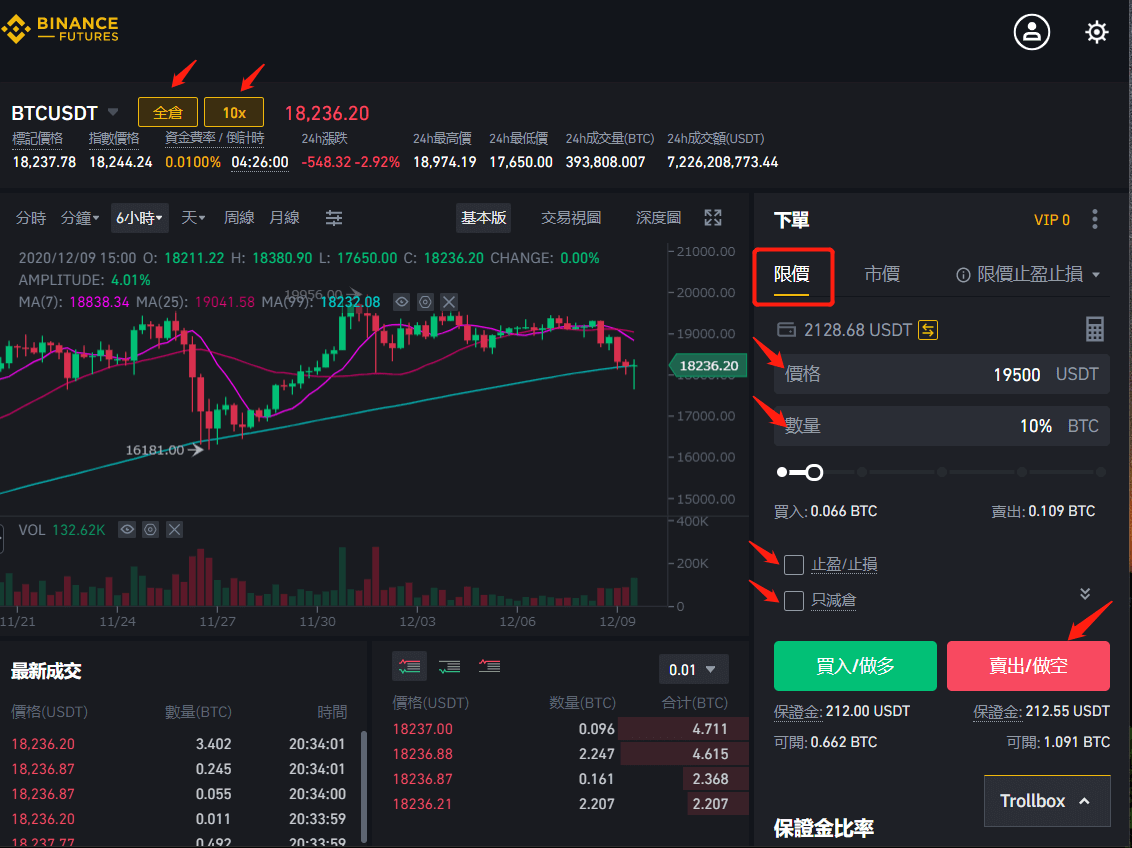The image size is (1132, 848).
Task: Enable the 止盈/止損 checkbox
Action: pos(794,565)
